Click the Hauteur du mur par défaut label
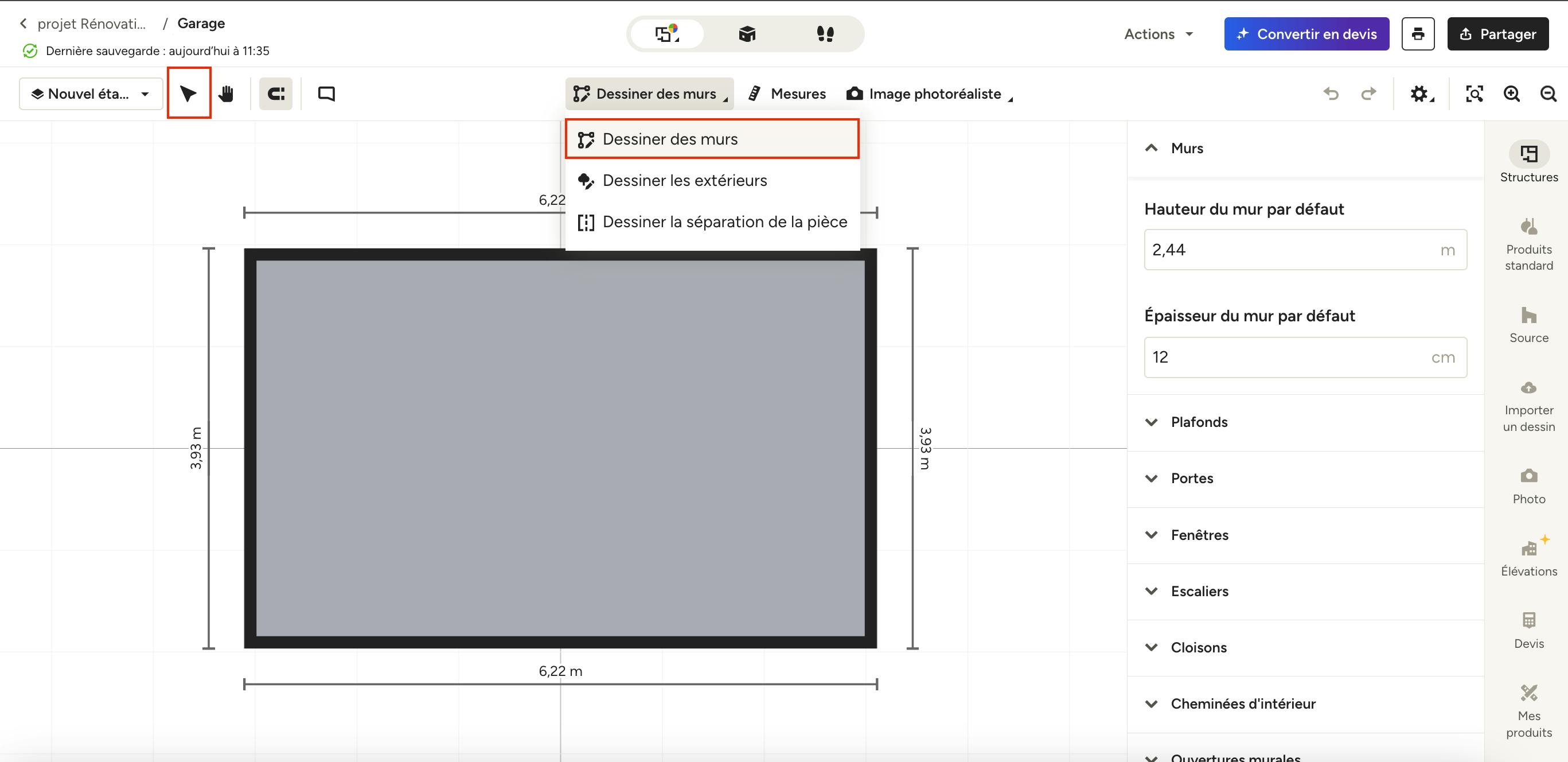 pos(1243,209)
